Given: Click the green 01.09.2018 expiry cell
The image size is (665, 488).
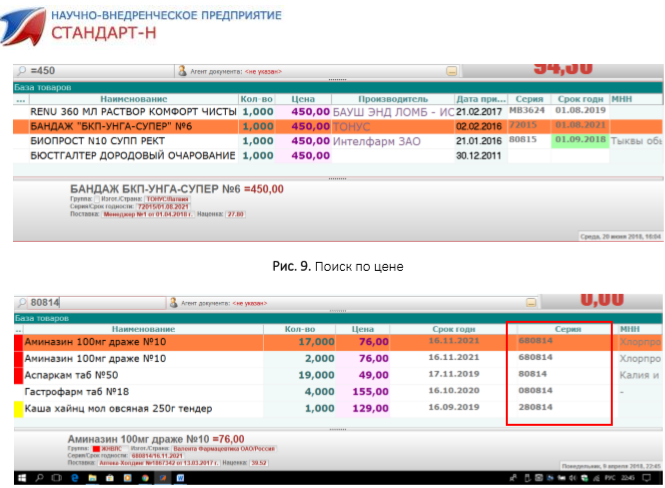Looking at the screenshot, I should [580, 140].
